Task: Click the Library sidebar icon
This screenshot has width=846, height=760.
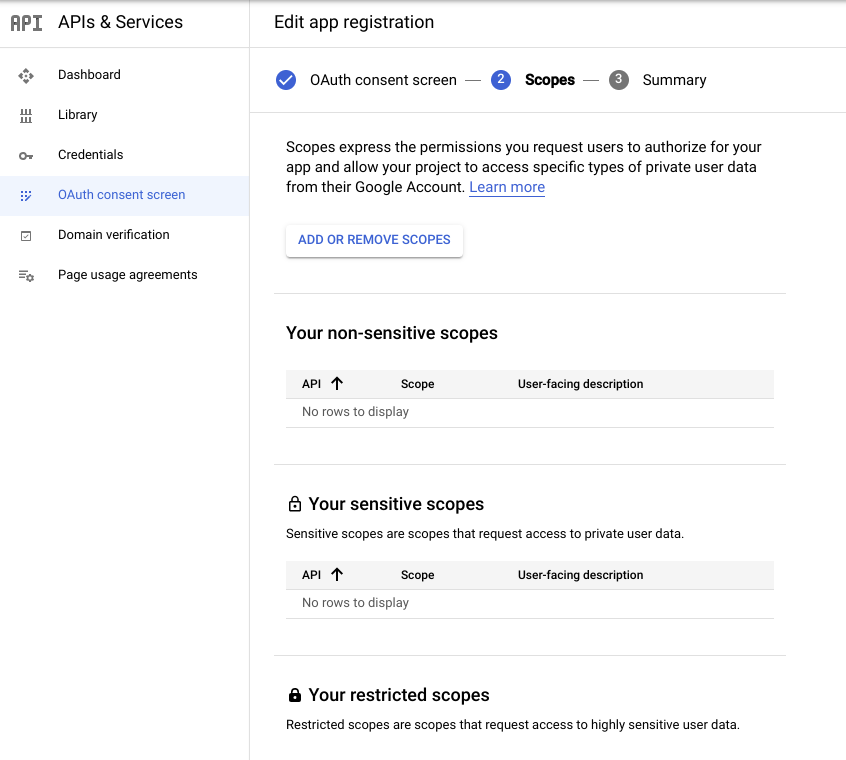Action: [26, 115]
